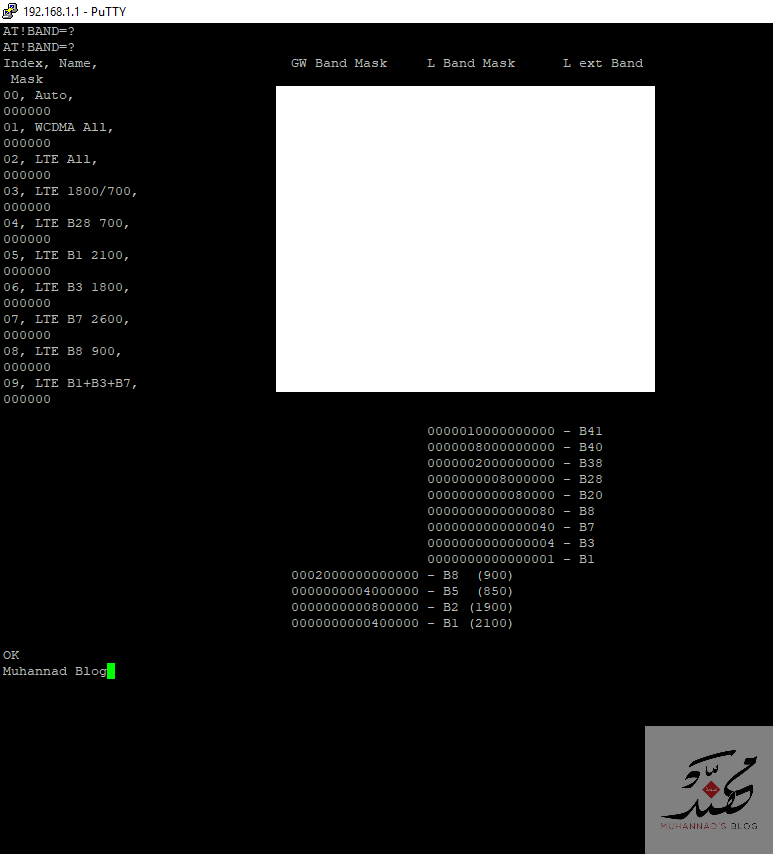Select the '01, WCDMA All,' row
This screenshot has width=773, height=854.
tap(58, 127)
